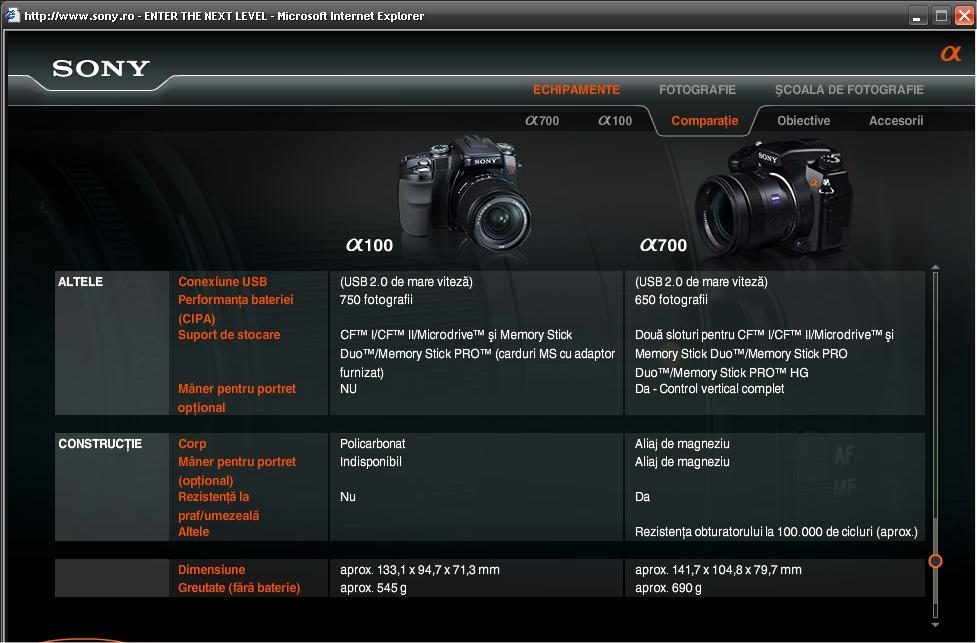Viewport: 977px width, 643px height.
Task: Click the vertical scrollbar track
Action: pyautogui.click(x=935, y=445)
